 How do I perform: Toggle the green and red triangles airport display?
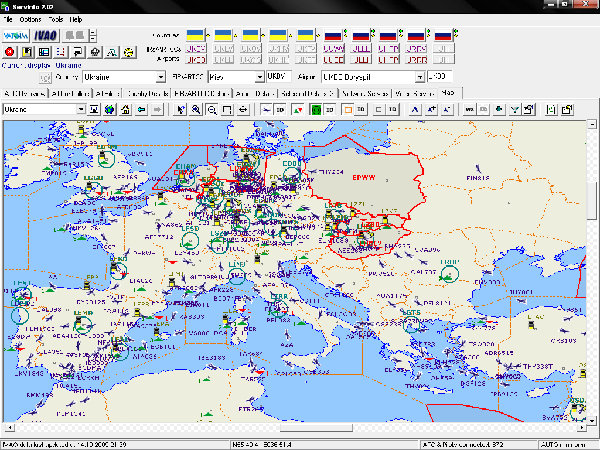point(298,109)
